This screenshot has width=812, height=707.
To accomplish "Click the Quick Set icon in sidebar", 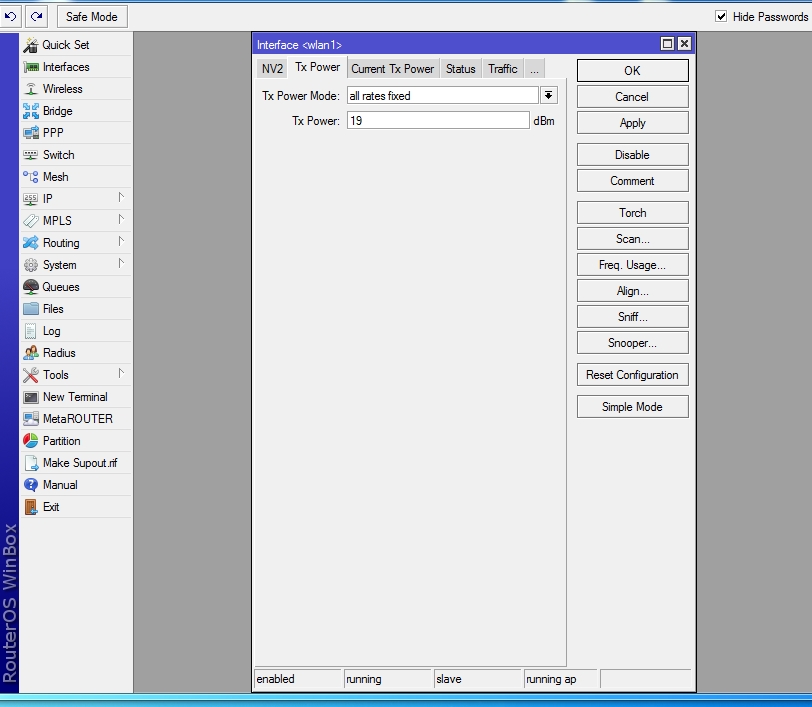I will click(x=31, y=45).
